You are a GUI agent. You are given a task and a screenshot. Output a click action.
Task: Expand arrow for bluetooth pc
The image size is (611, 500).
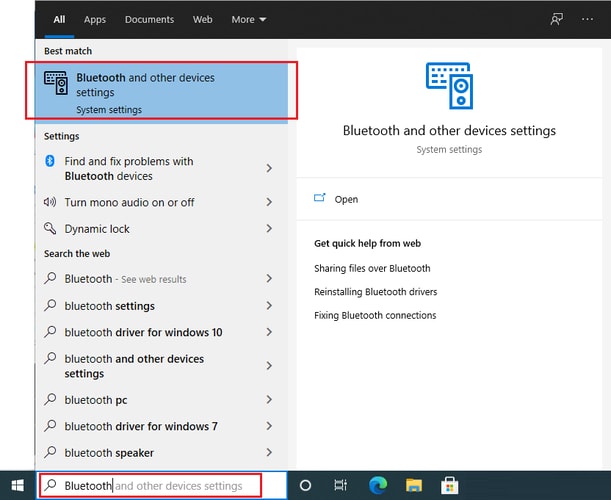click(x=269, y=399)
